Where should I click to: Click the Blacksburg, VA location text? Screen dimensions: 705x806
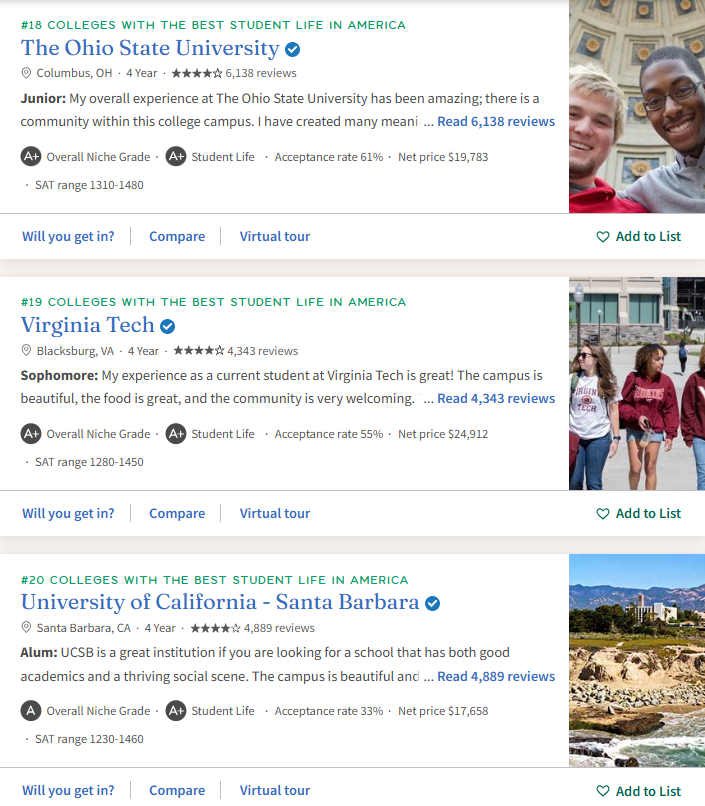(x=75, y=351)
